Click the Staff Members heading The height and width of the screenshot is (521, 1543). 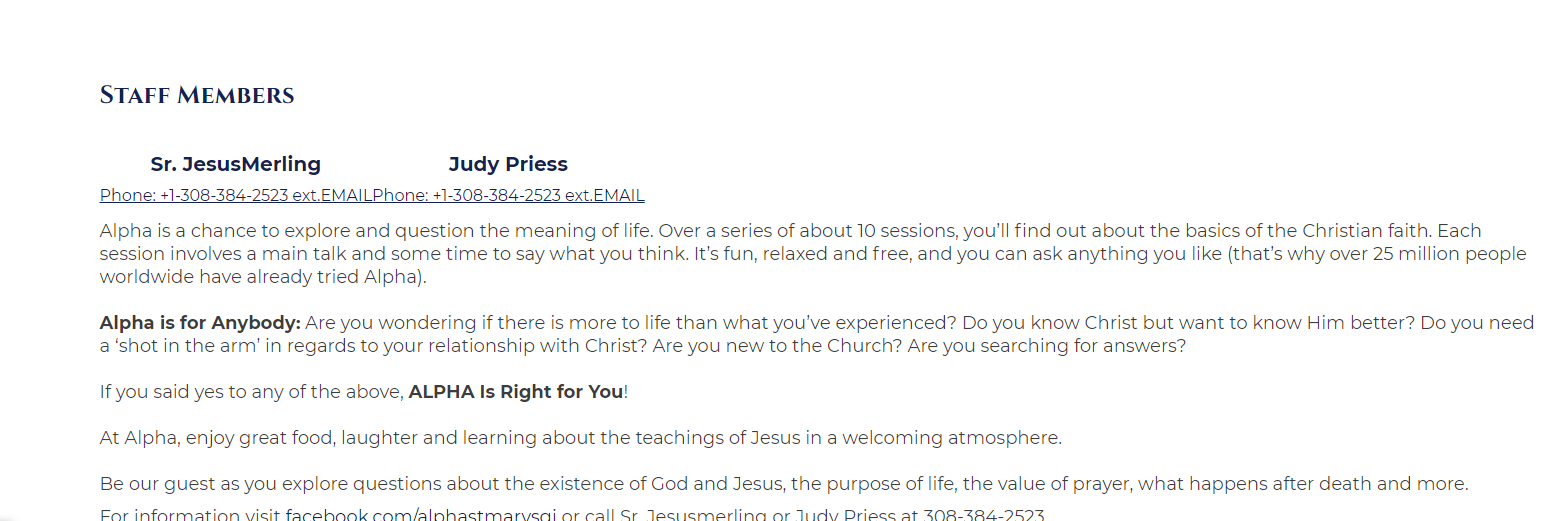pyautogui.click(x=197, y=96)
